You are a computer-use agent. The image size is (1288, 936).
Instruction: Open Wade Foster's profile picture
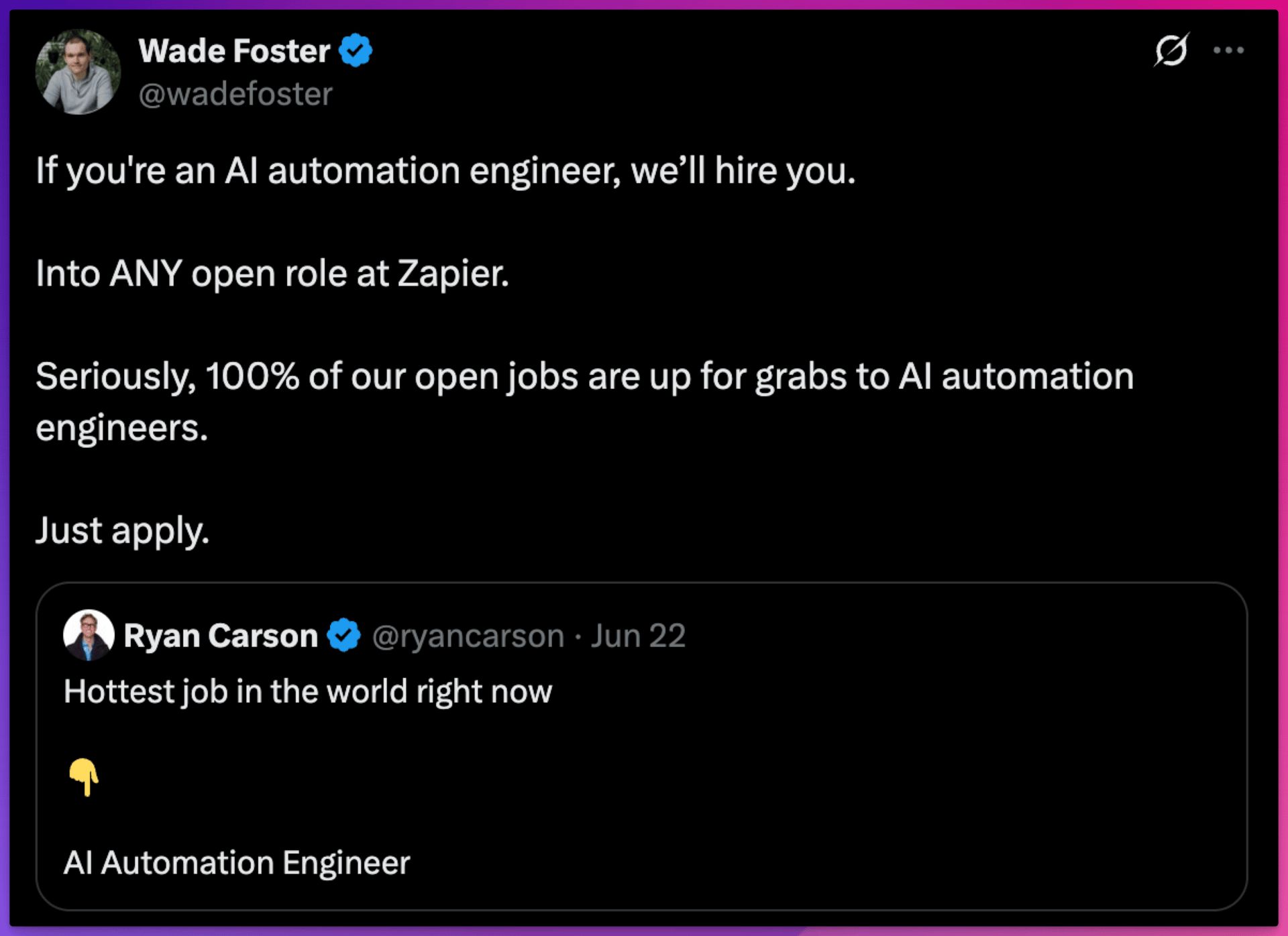[78, 71]
